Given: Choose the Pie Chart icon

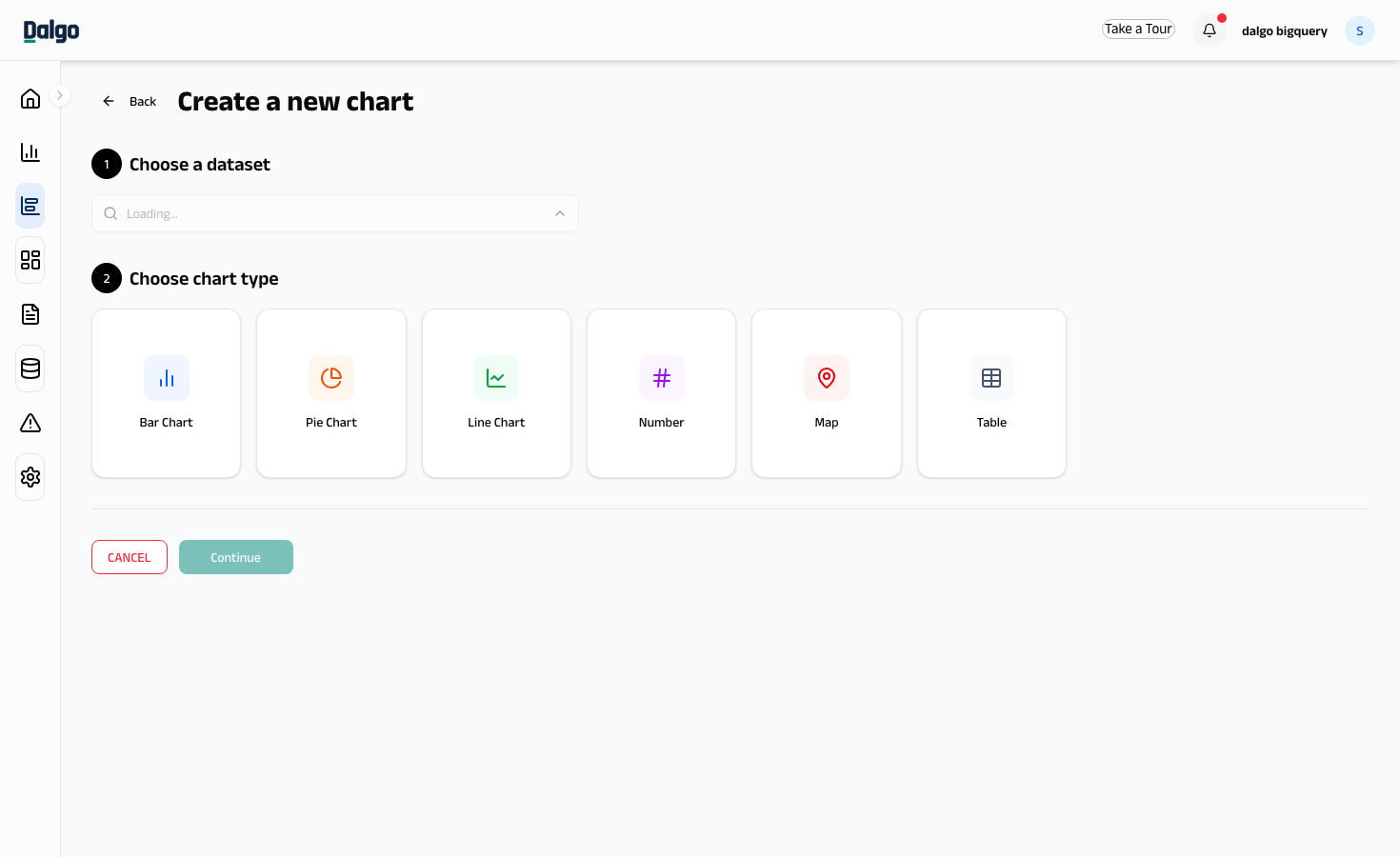Looking at the screenshot, I should [331, 378].
